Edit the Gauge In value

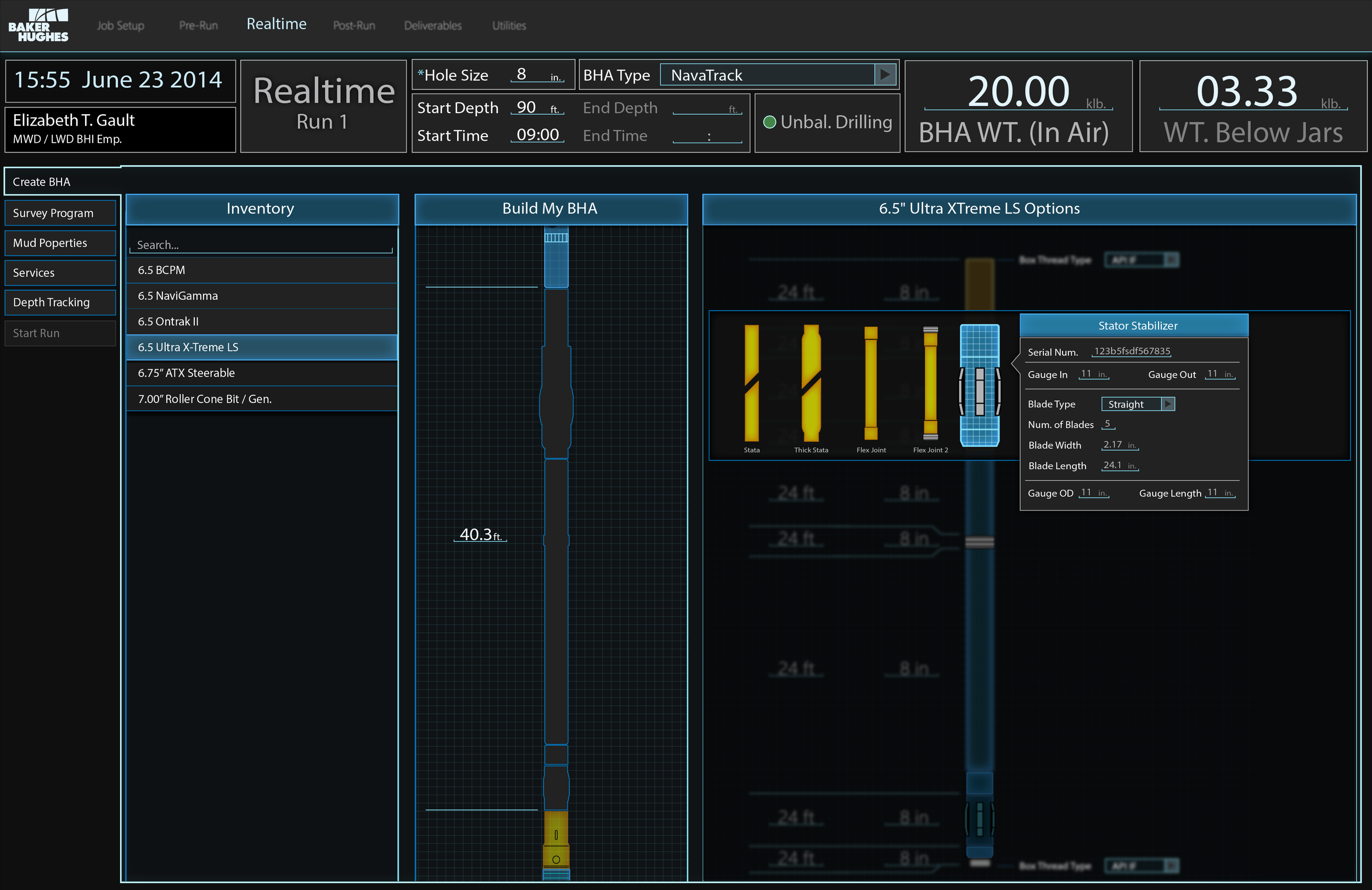pyautogui.click(x=1094, y=374)
